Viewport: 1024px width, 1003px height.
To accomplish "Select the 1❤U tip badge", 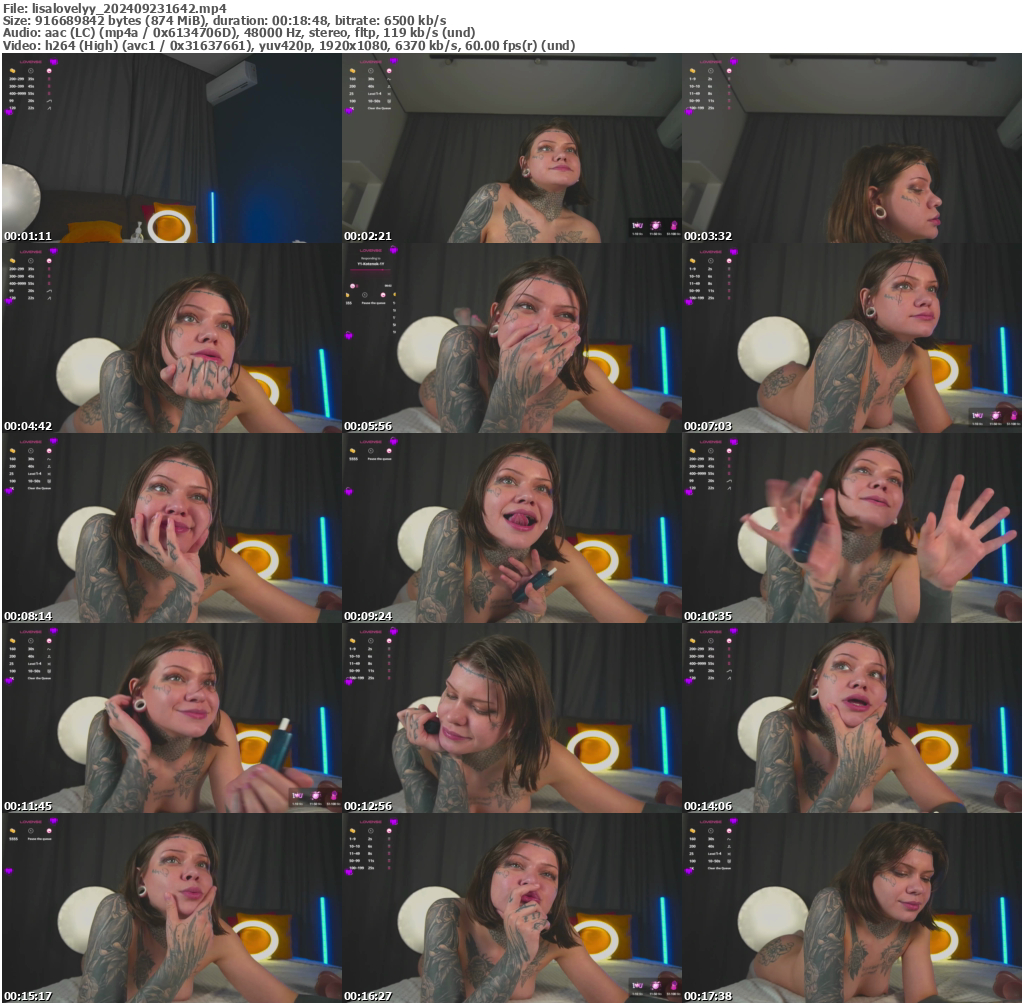I will 638,225.
